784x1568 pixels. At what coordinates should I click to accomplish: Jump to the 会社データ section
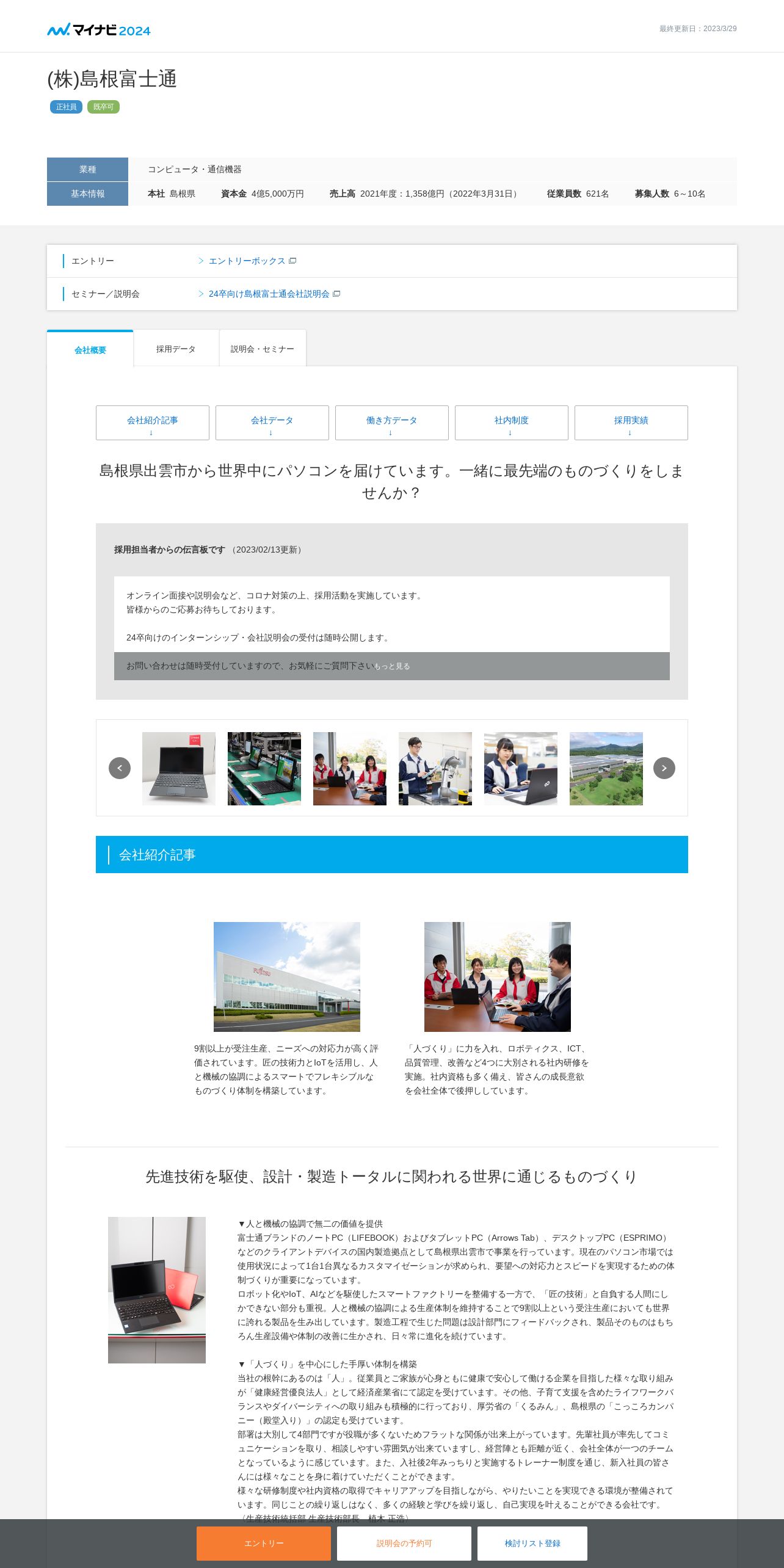tap(272, 423)
